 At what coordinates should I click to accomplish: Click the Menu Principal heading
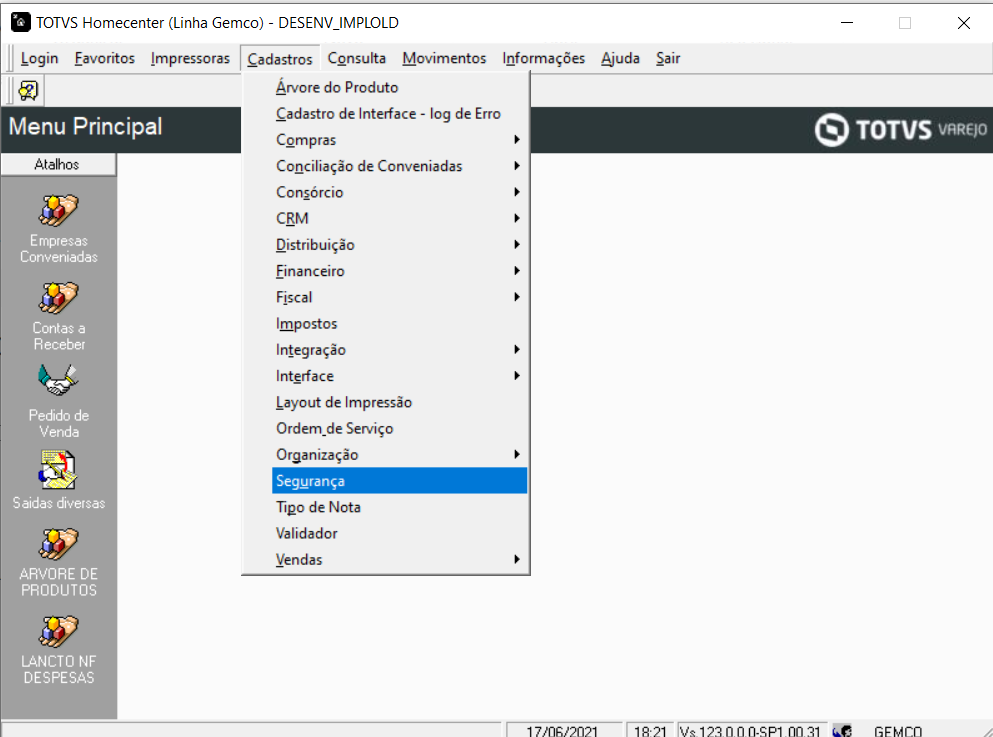point(85,127)
